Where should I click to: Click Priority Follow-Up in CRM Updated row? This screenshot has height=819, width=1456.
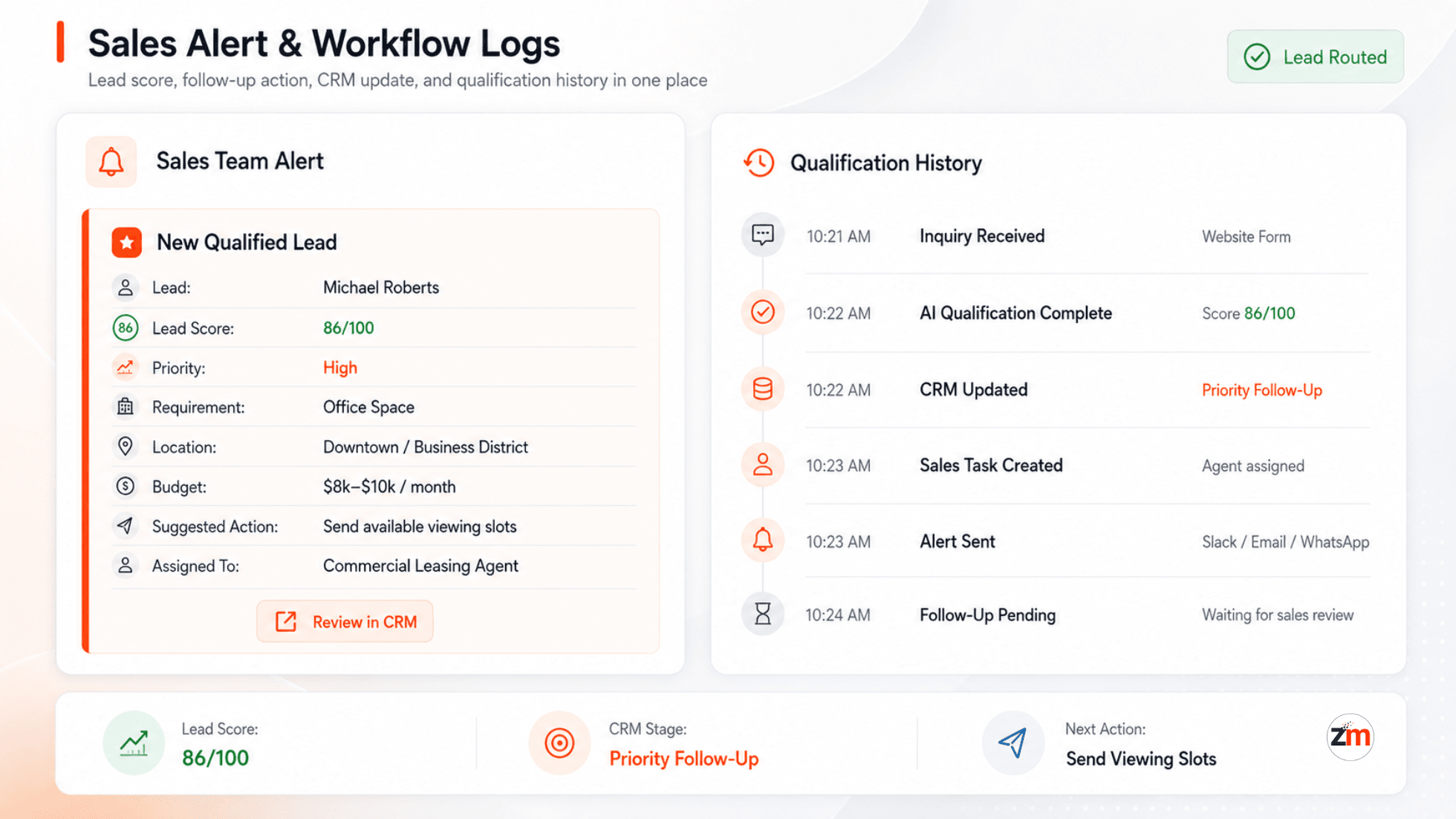(1262, 390)
